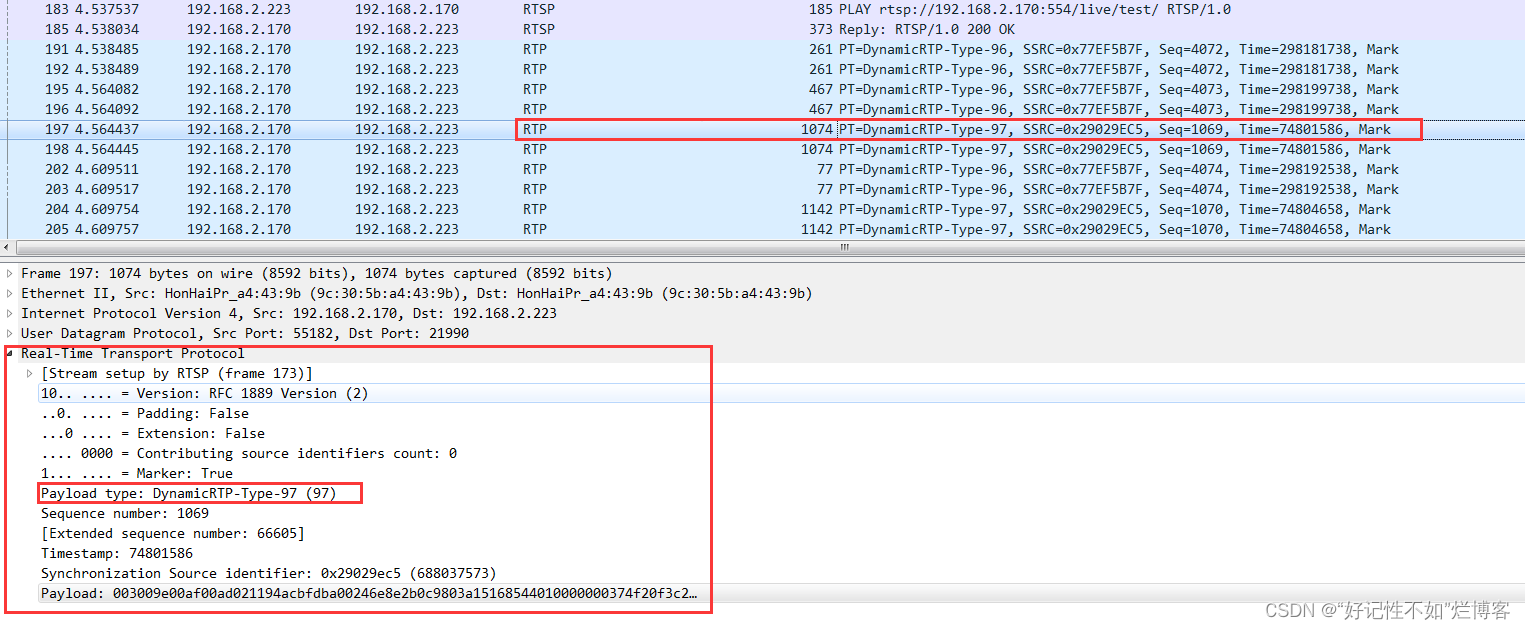The width and height of the screenshot is (1525, 630).
Task: Select packet number 198 row
Action: 762,149
